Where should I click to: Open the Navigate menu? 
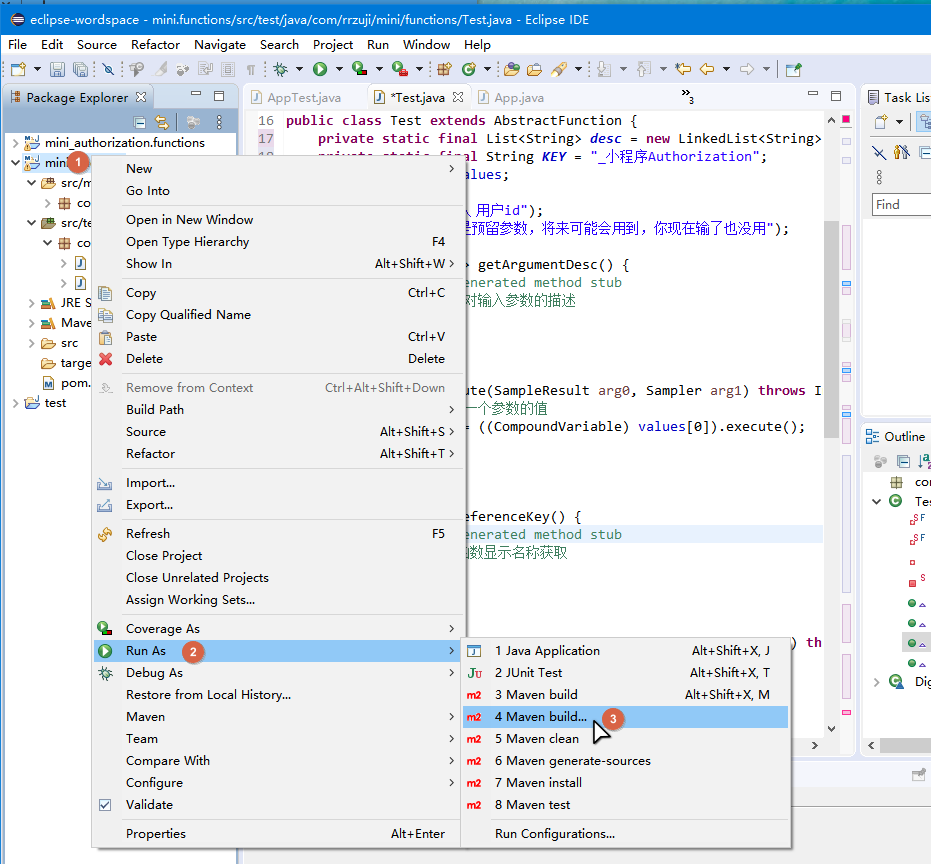point(220,45)
